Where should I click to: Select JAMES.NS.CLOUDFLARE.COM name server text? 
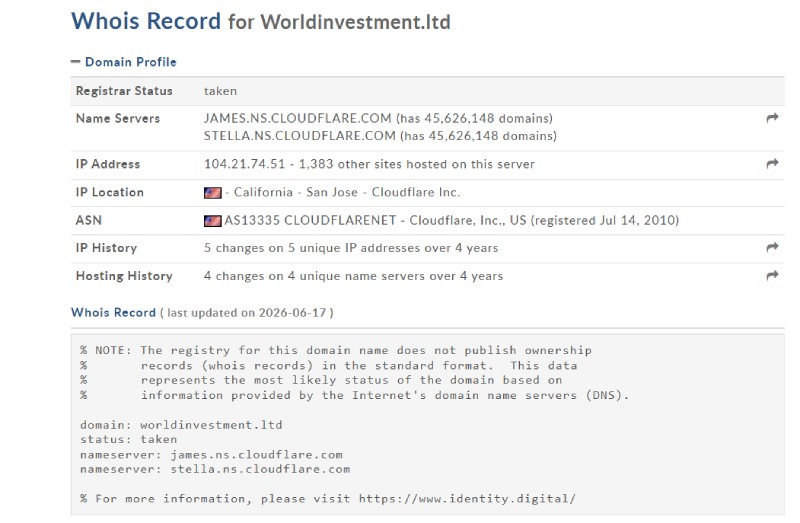[297, 118]
